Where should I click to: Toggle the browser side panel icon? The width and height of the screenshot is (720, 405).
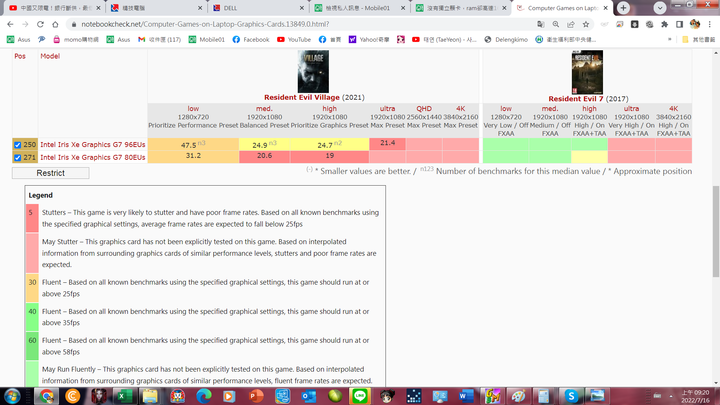[680, 24]
